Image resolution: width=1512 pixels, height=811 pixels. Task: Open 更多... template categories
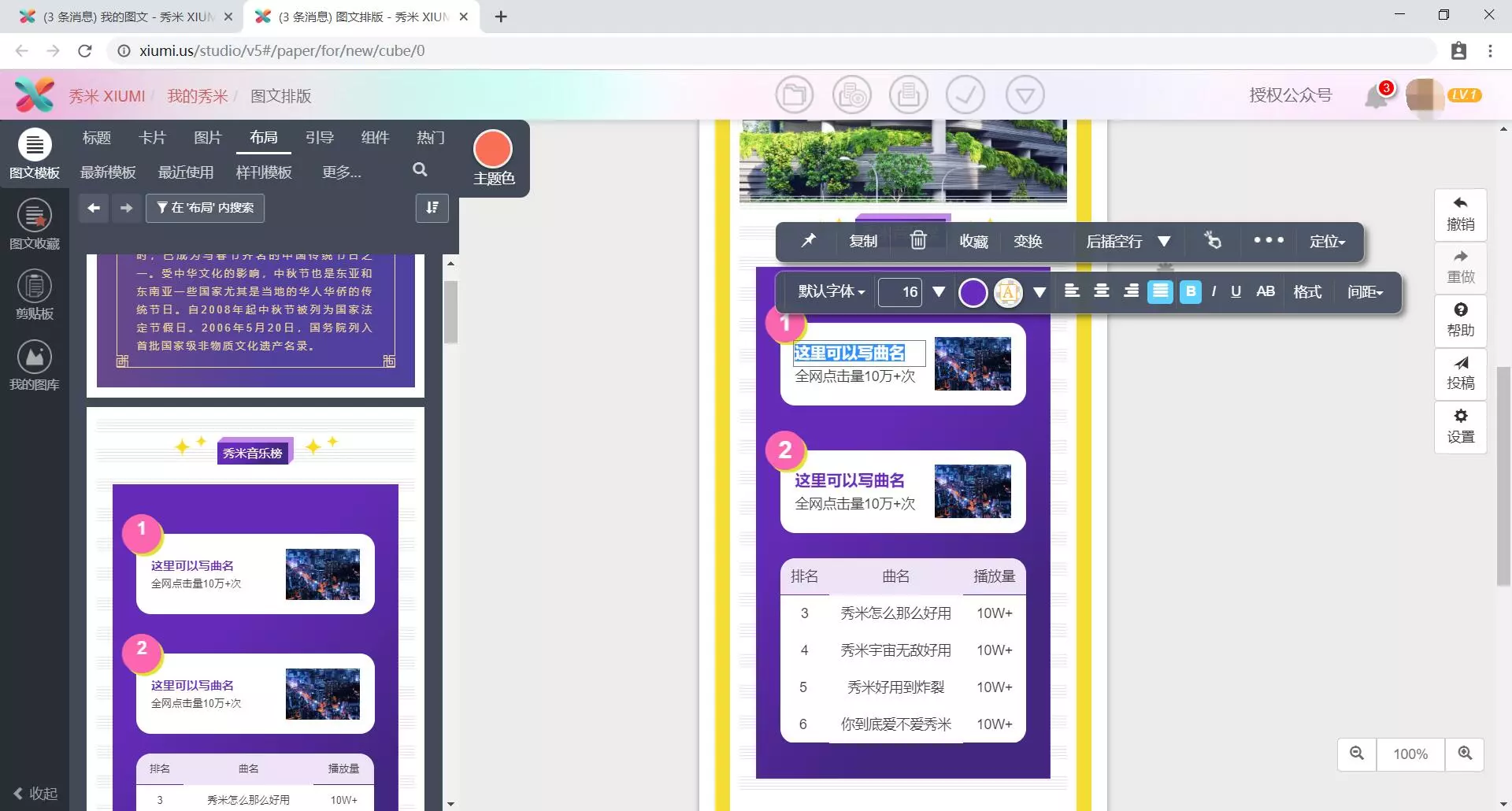[342, 172]
